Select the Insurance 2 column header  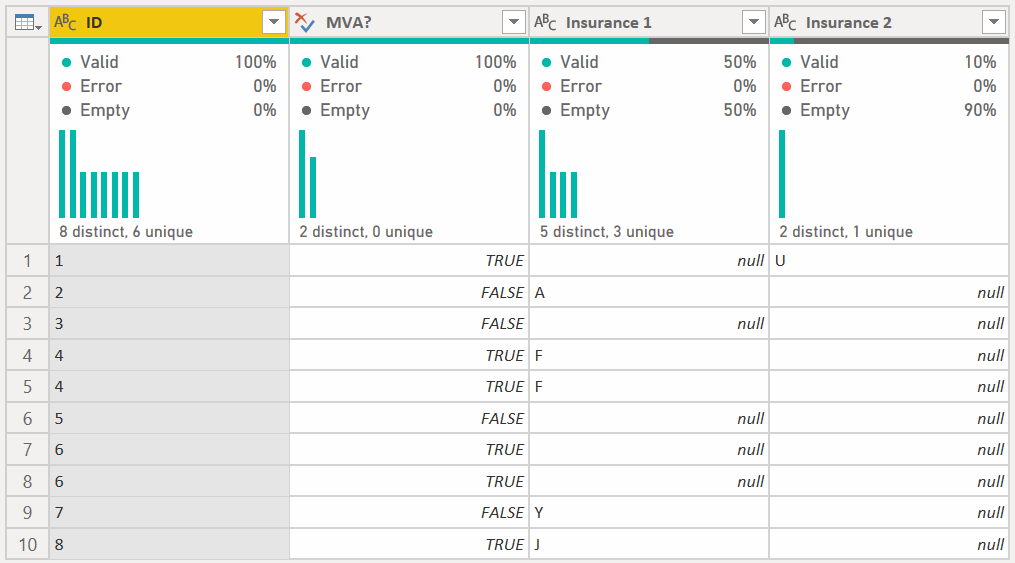click(x=889, y=23)
